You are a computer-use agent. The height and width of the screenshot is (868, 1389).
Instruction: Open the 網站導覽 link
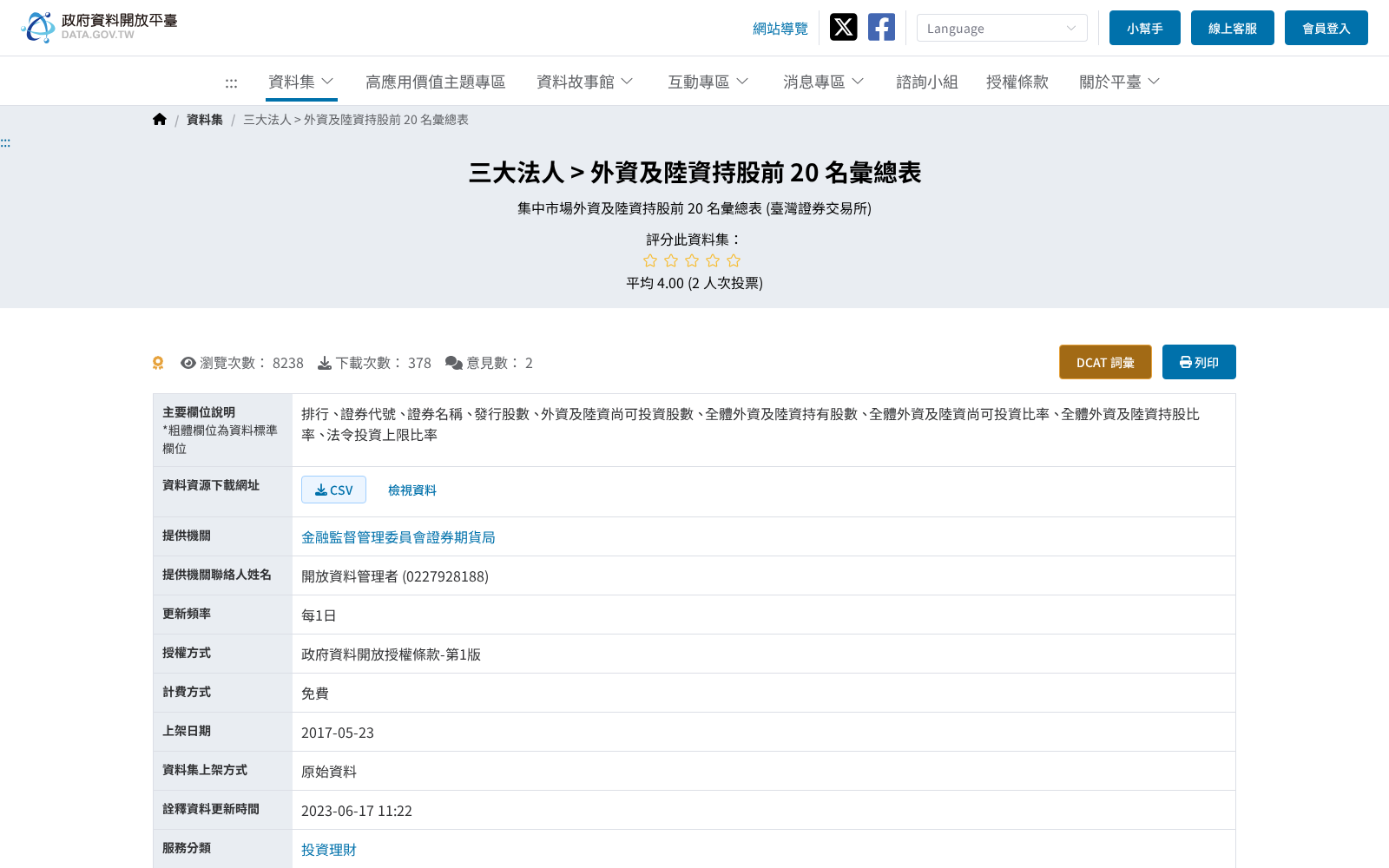coord(780,29)
